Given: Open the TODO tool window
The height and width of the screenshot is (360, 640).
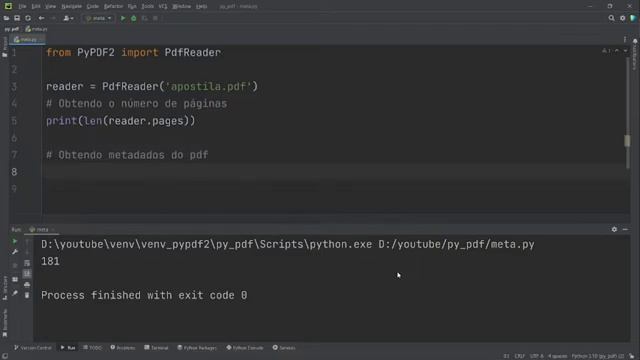Looking at the screenshot, I should [x=92, y=348].
